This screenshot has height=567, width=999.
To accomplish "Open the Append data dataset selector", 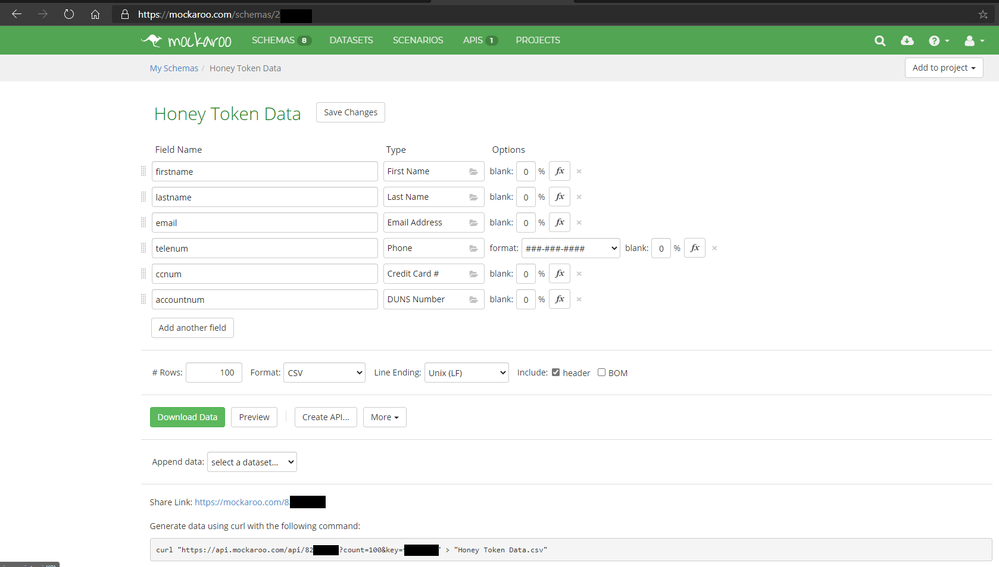I will (x=252, y=462).
